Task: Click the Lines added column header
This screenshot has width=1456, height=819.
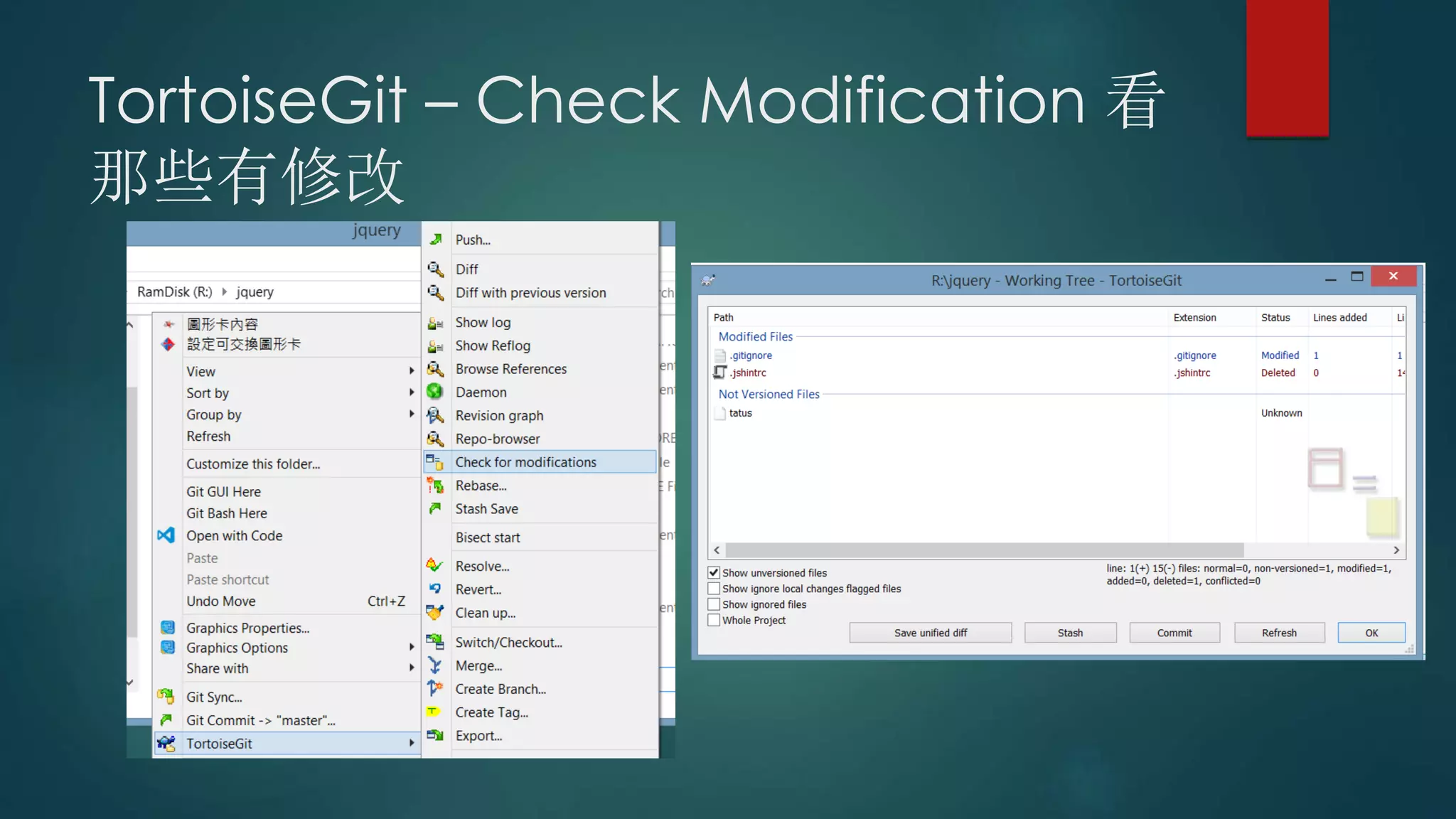Action: (1349, 317)
